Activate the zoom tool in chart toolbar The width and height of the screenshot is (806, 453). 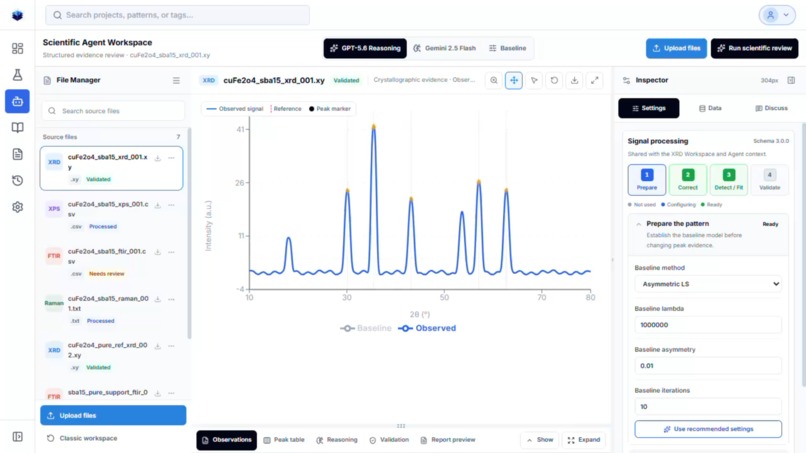coord(493,80)
